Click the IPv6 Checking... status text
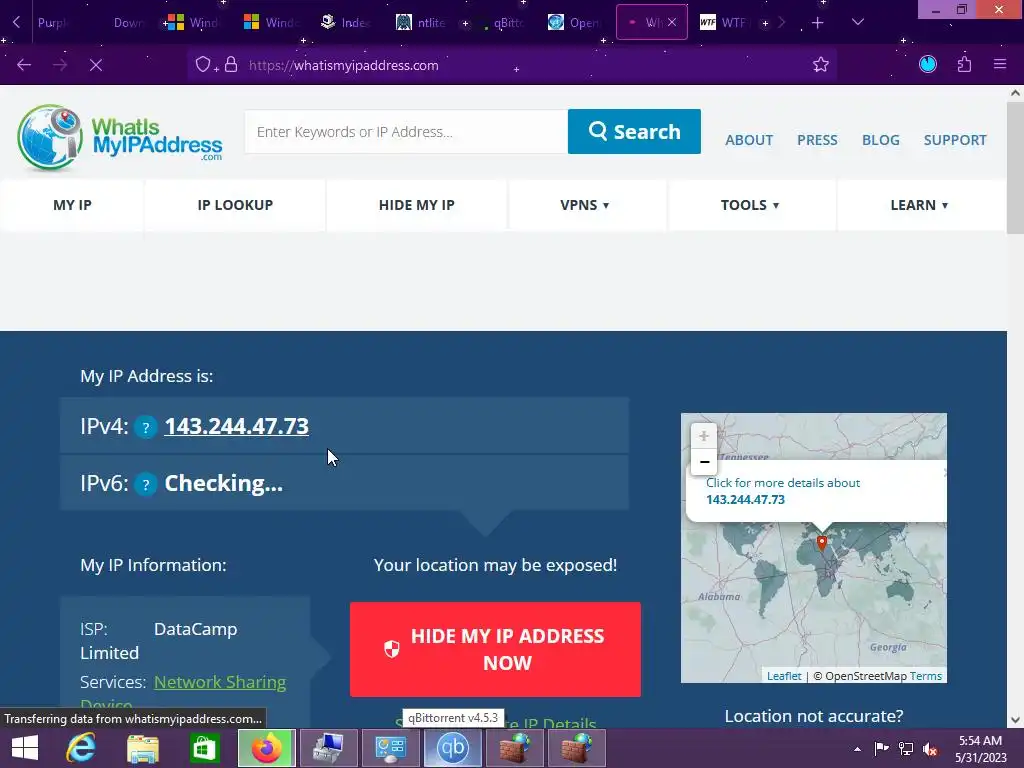 223,483
